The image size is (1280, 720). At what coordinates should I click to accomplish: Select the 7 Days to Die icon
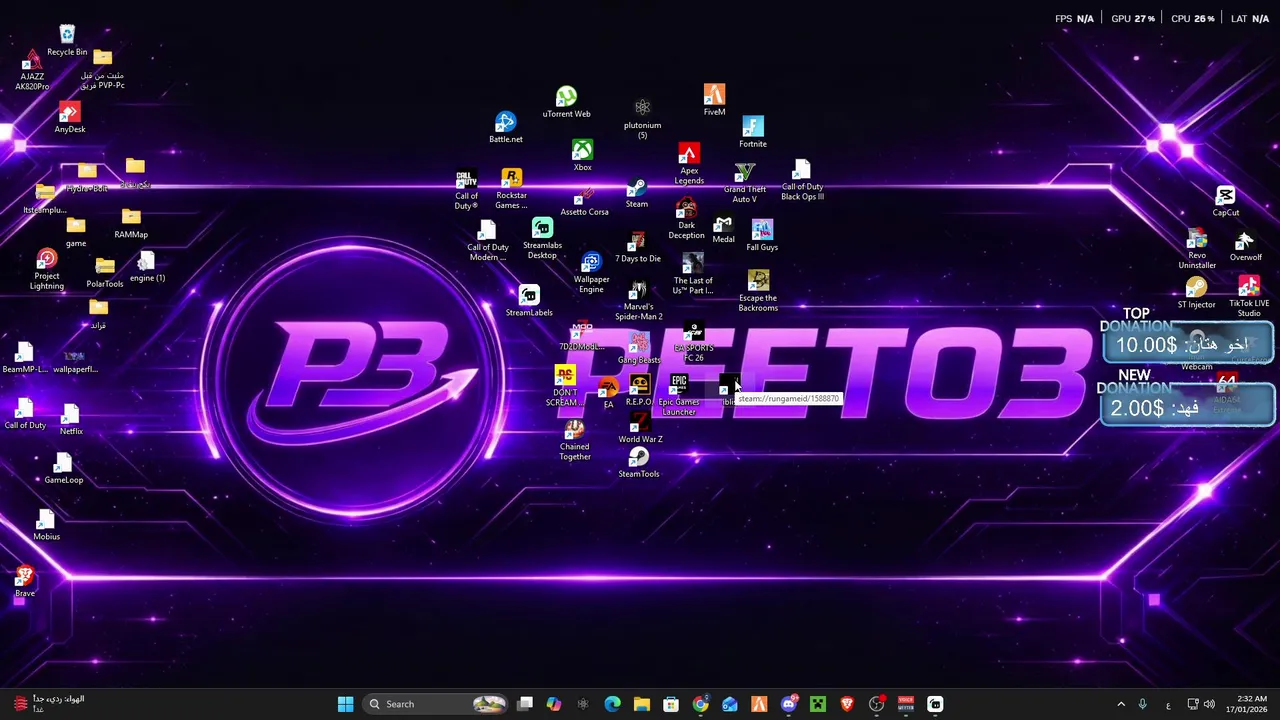[x=637, y=248]
